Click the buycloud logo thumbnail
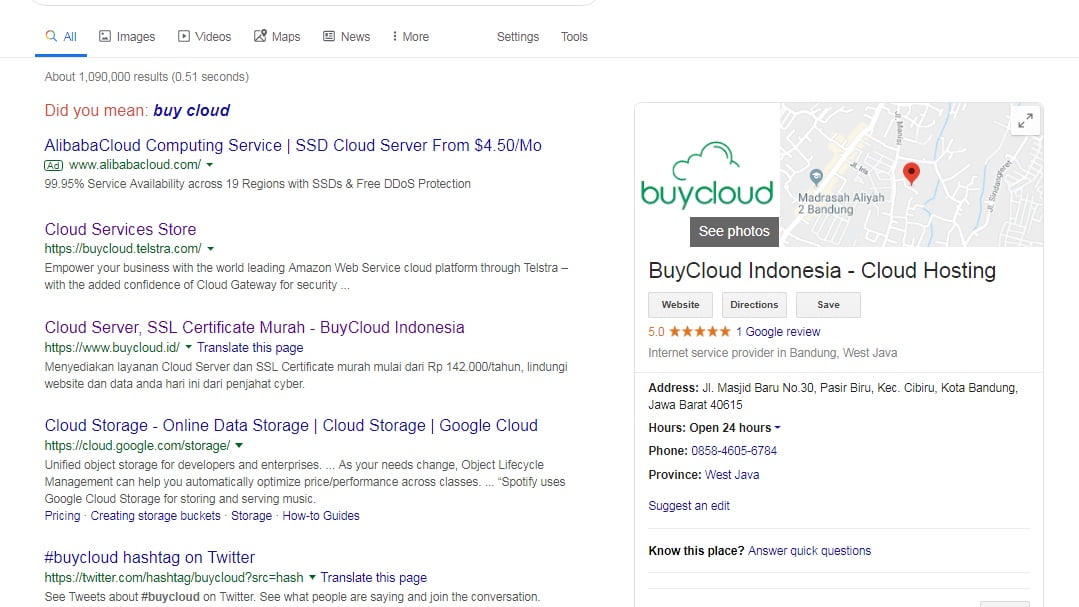Screen dimensions: 1079x607 [707, 174]
